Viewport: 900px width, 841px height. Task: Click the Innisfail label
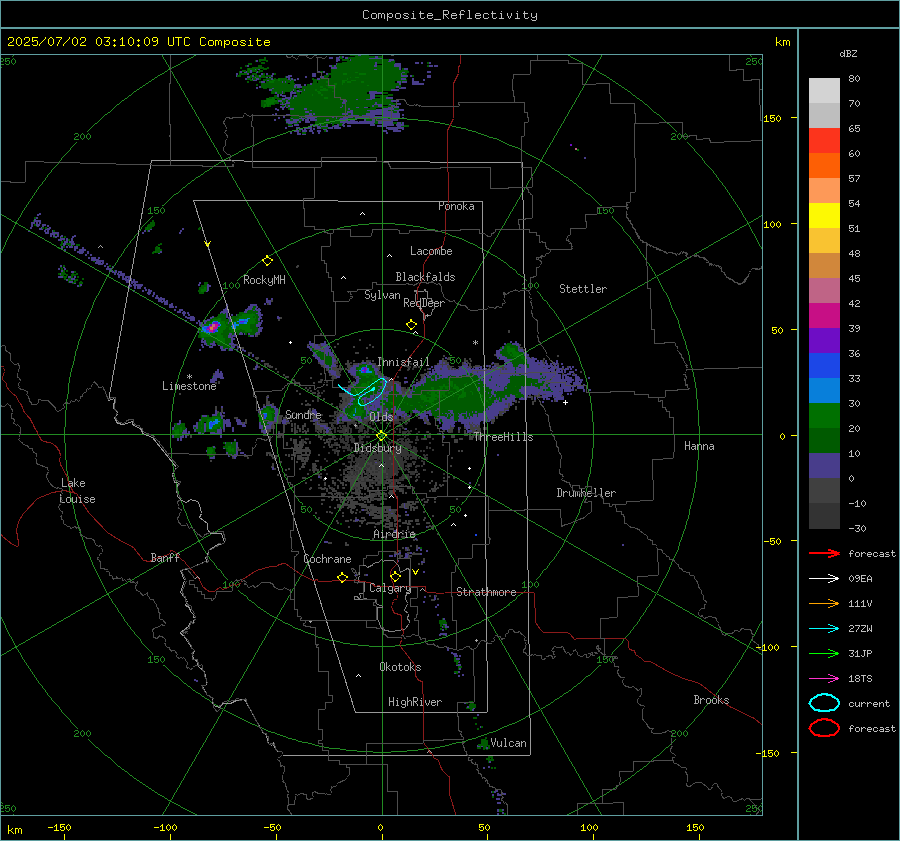click(x=403, y=362)
